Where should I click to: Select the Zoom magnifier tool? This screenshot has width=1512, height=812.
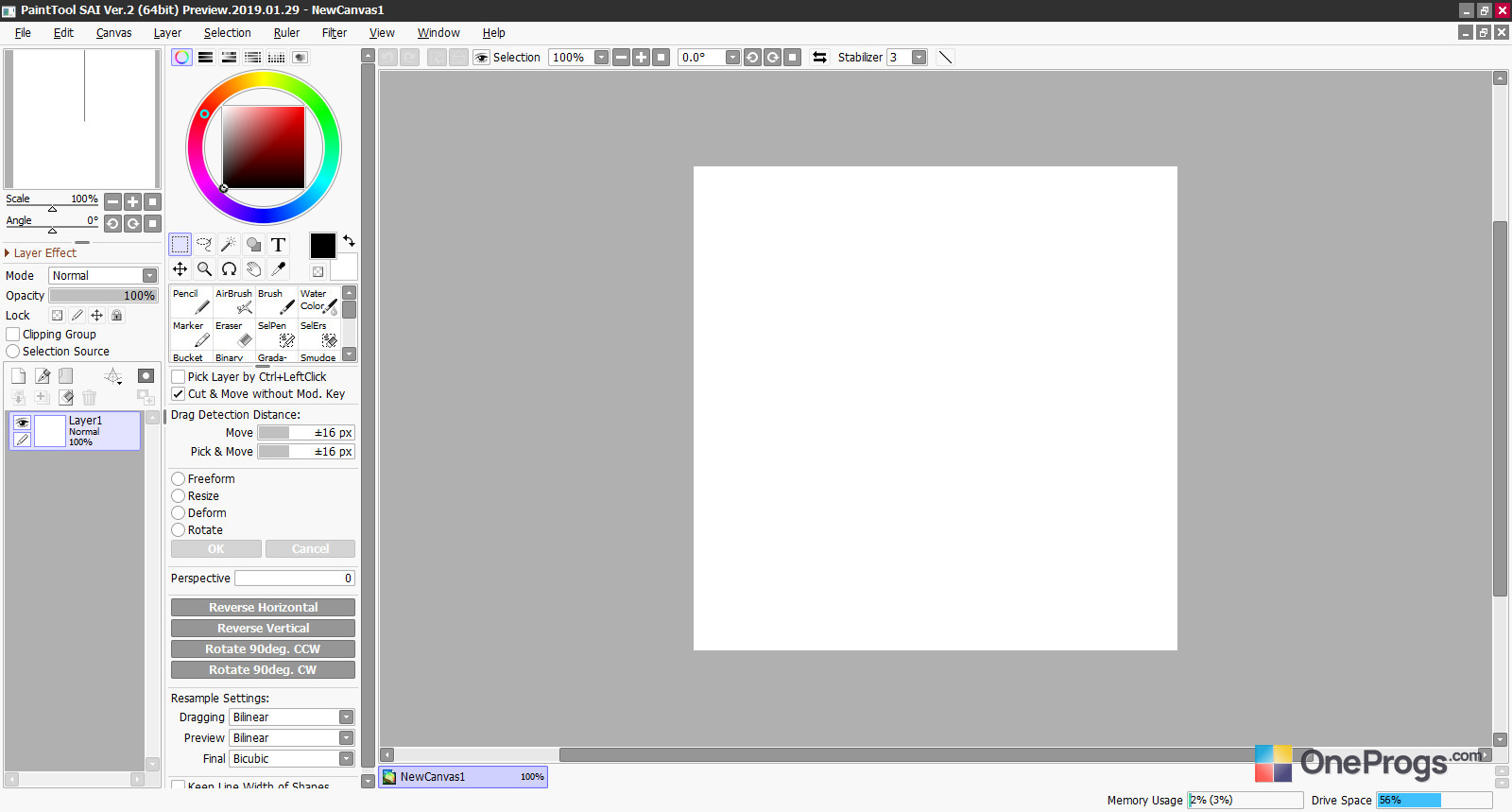tap(204, 269)
